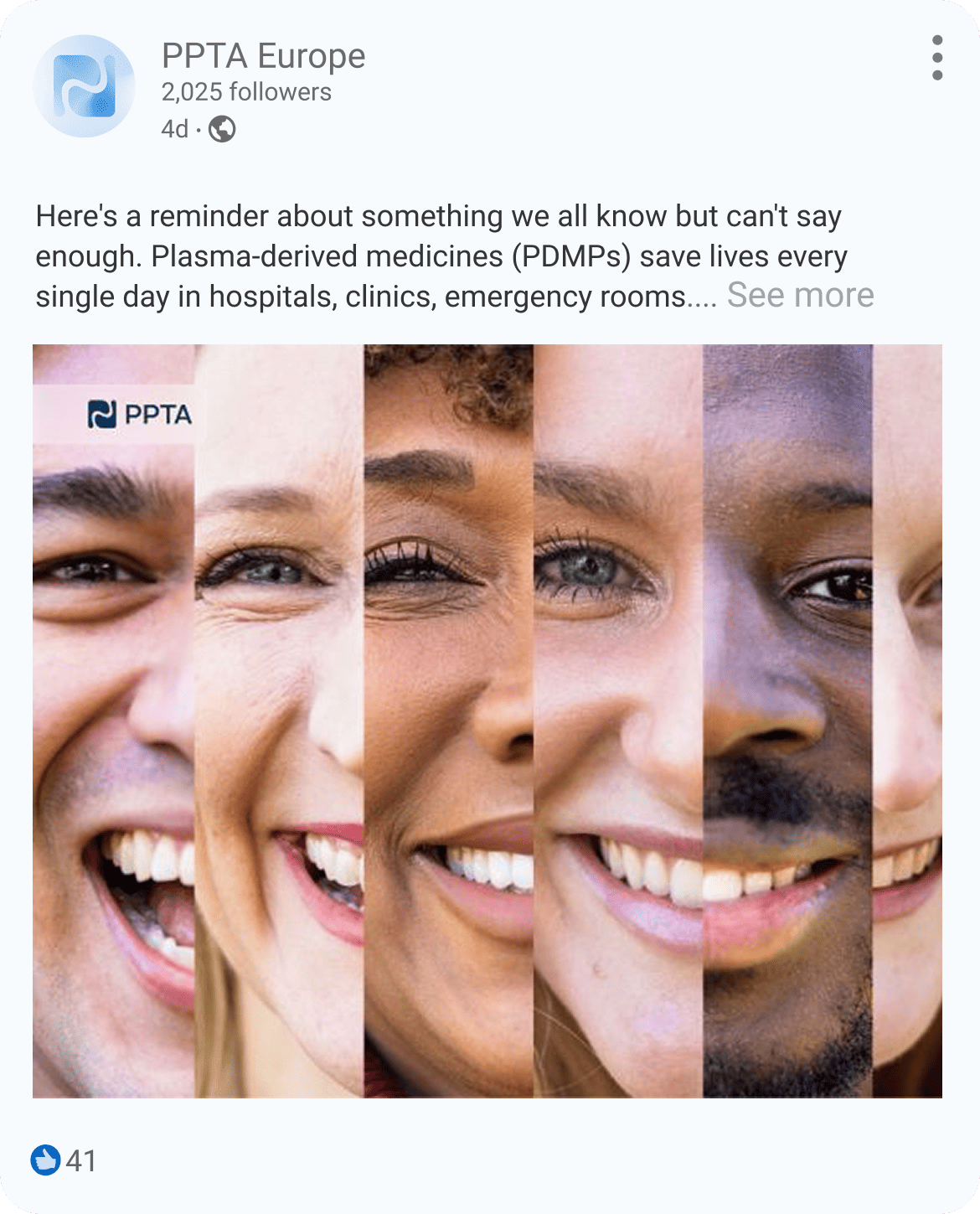Click the rightmost partial face strip
Image resolution: width=980 pixels, height=1214 pixels.
click(x=907, y=721)
